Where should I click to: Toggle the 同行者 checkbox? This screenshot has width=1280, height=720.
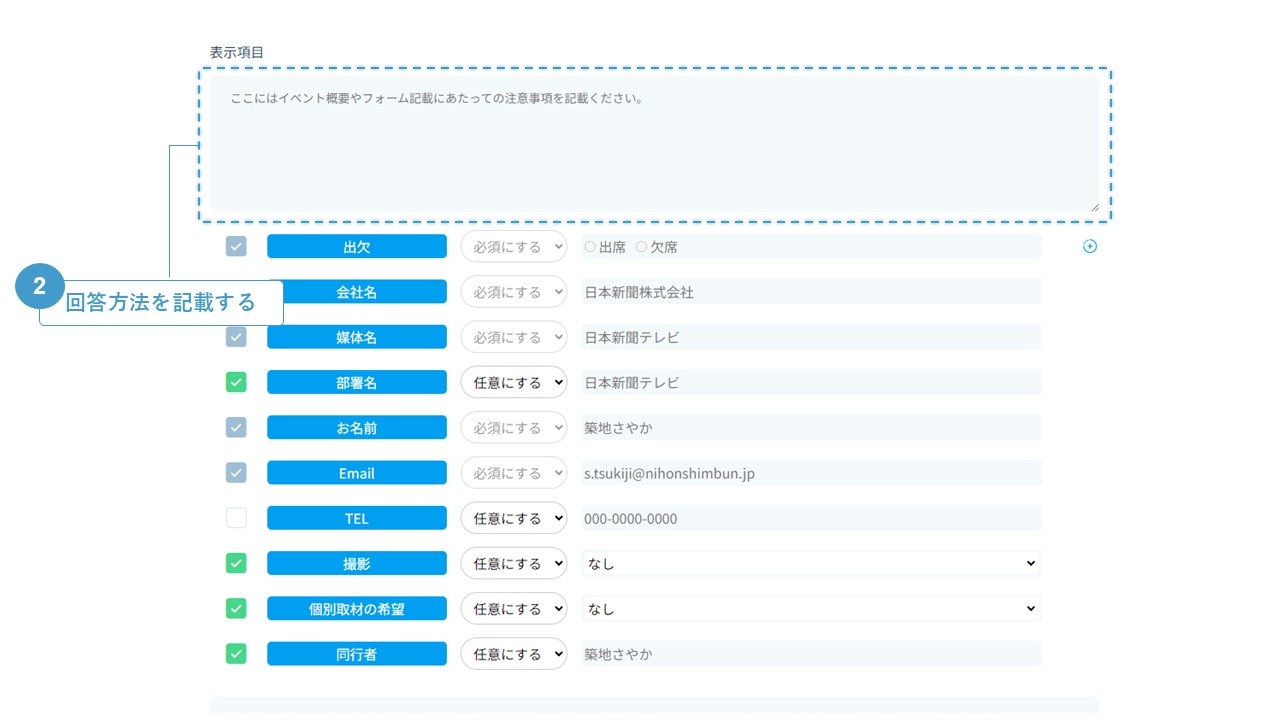coord(236,654)
